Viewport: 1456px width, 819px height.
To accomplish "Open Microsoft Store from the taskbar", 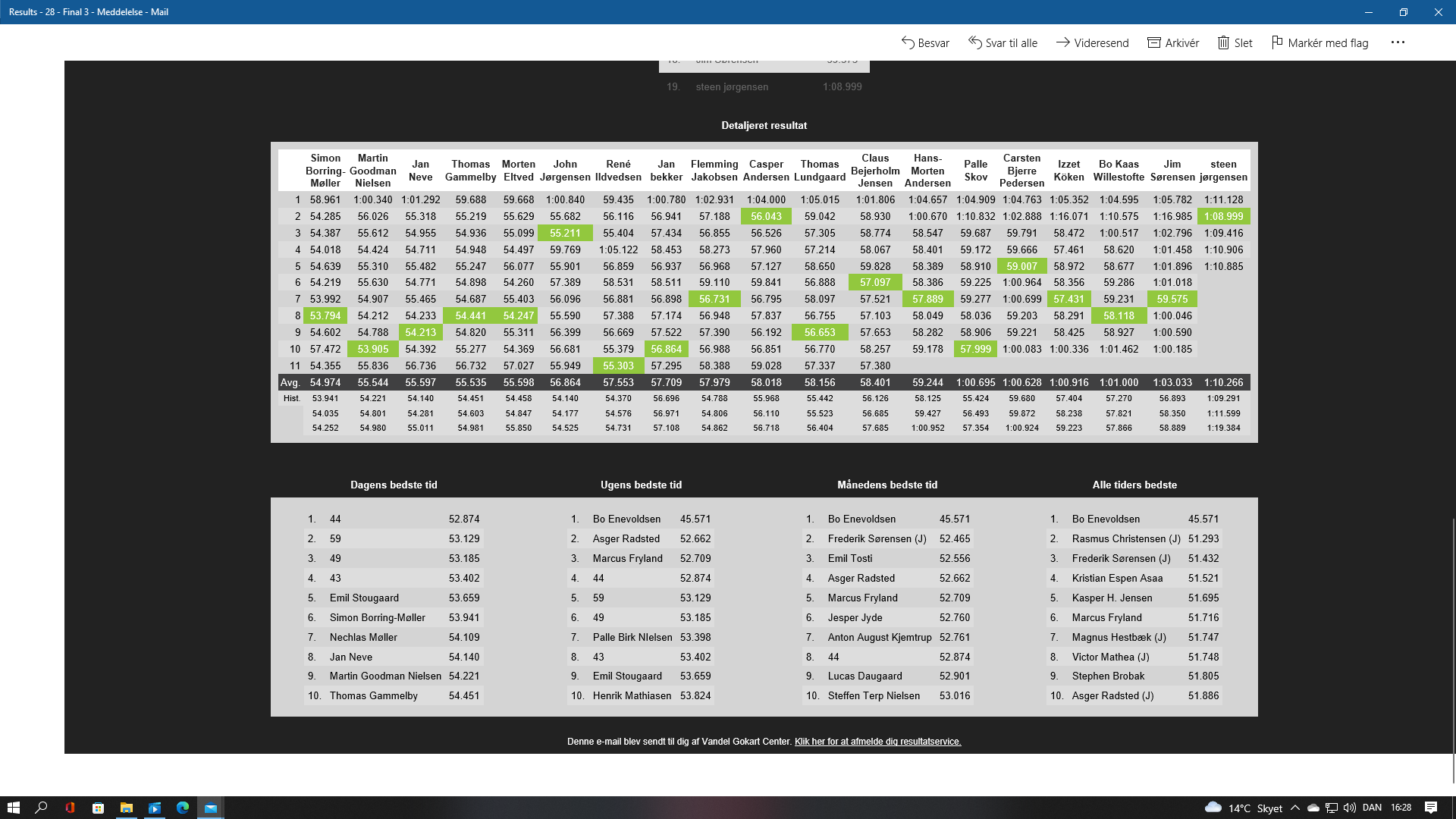I will [98, 808].
